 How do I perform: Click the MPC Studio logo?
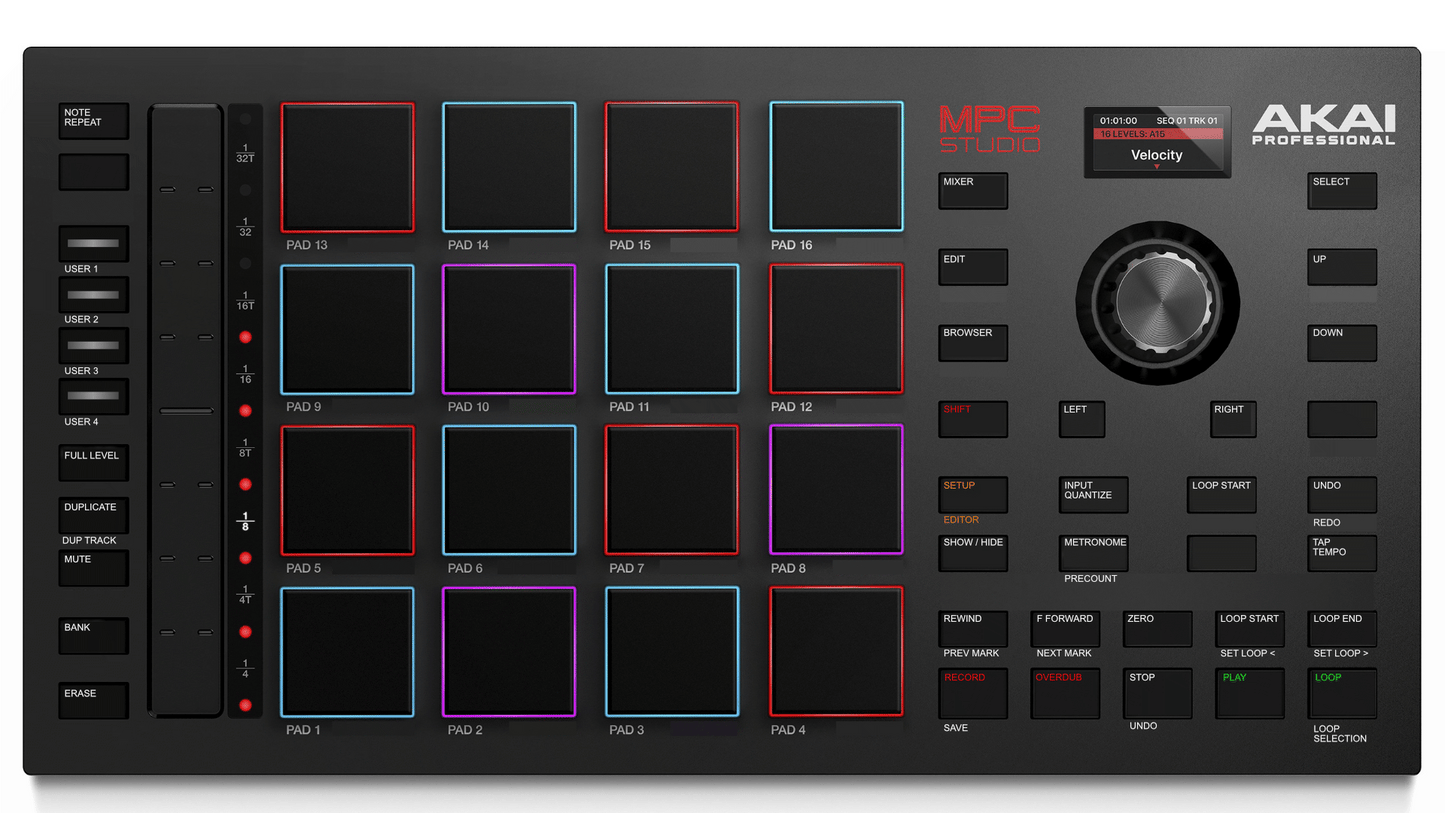[990, 129]
